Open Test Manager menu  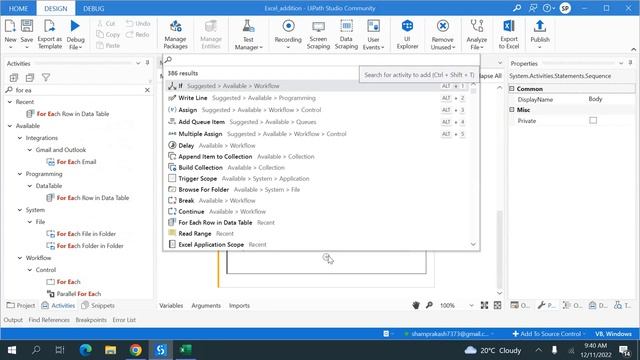pos(248,35)
